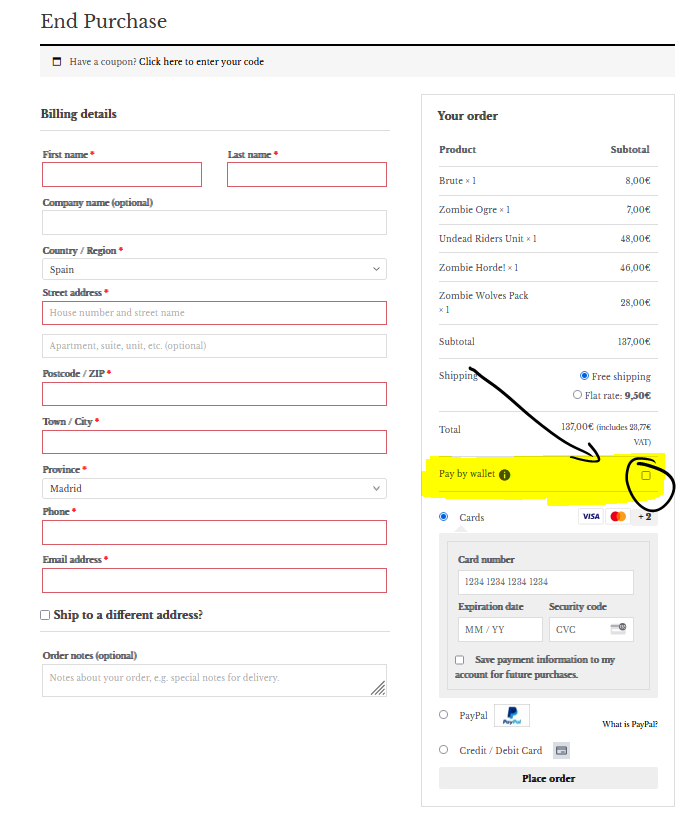Click the Visa card logo
This screenshot has height=828, width=696.
(591, 516)
